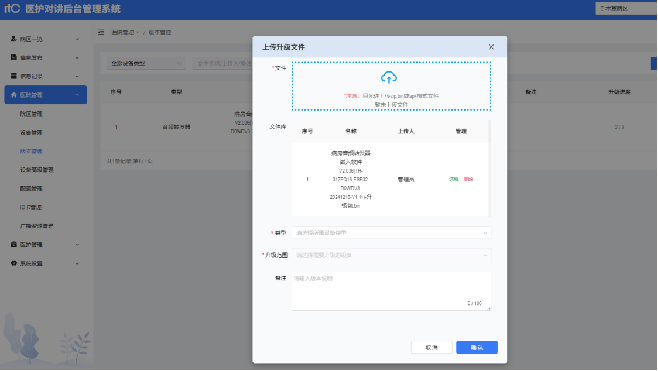Click the person icon of 病区一览 menu
Screen dimensions: 658x371
click(x=13, y=39)
